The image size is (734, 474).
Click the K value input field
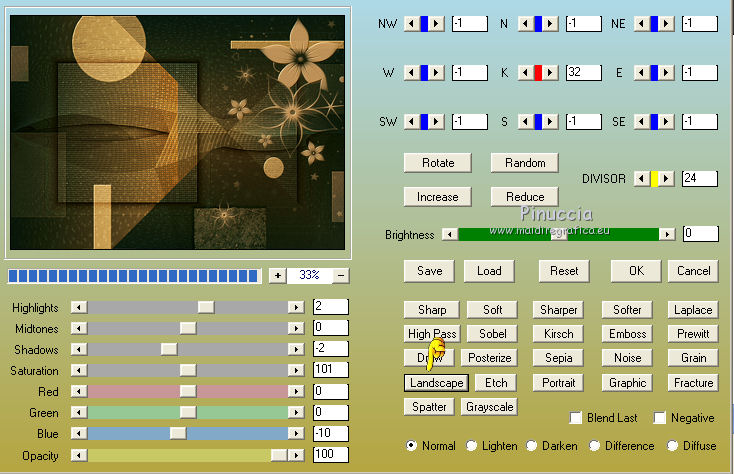pyautogui.click(x=583, y=73)
